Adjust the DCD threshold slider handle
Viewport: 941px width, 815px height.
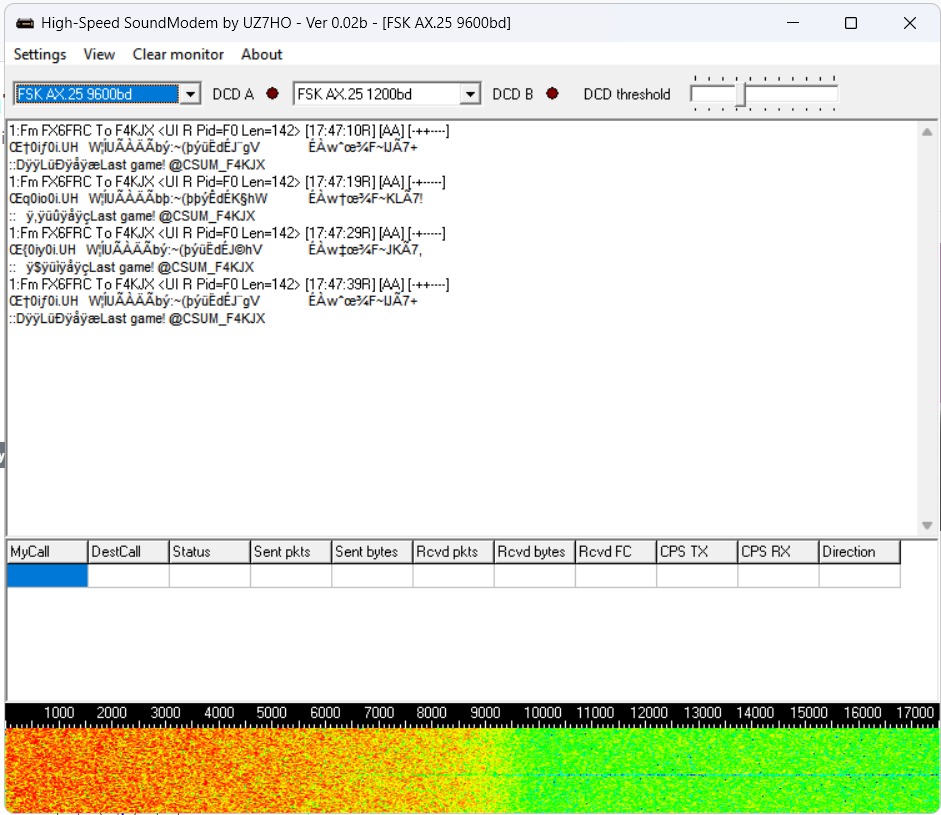(x=741, y=94)
